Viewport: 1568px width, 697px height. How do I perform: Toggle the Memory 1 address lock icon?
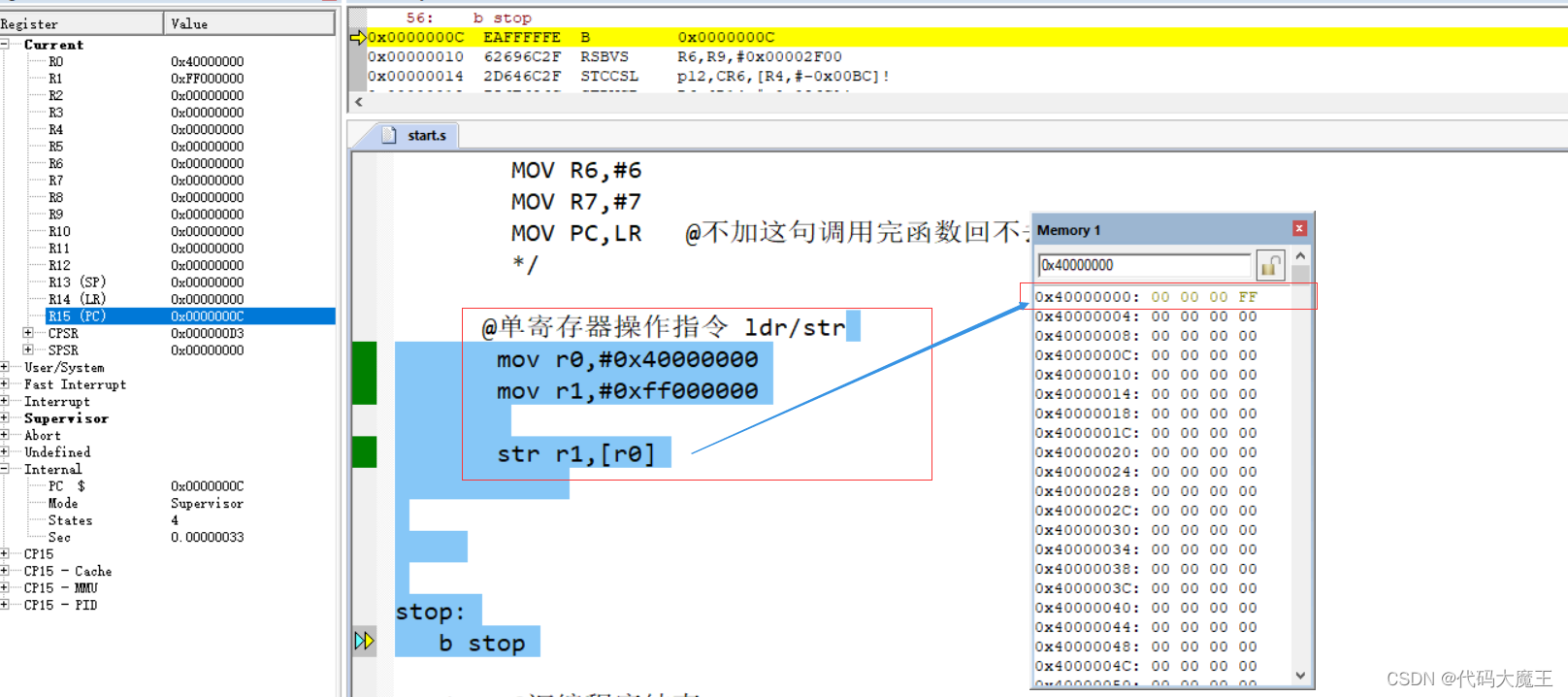point(1270,265)
